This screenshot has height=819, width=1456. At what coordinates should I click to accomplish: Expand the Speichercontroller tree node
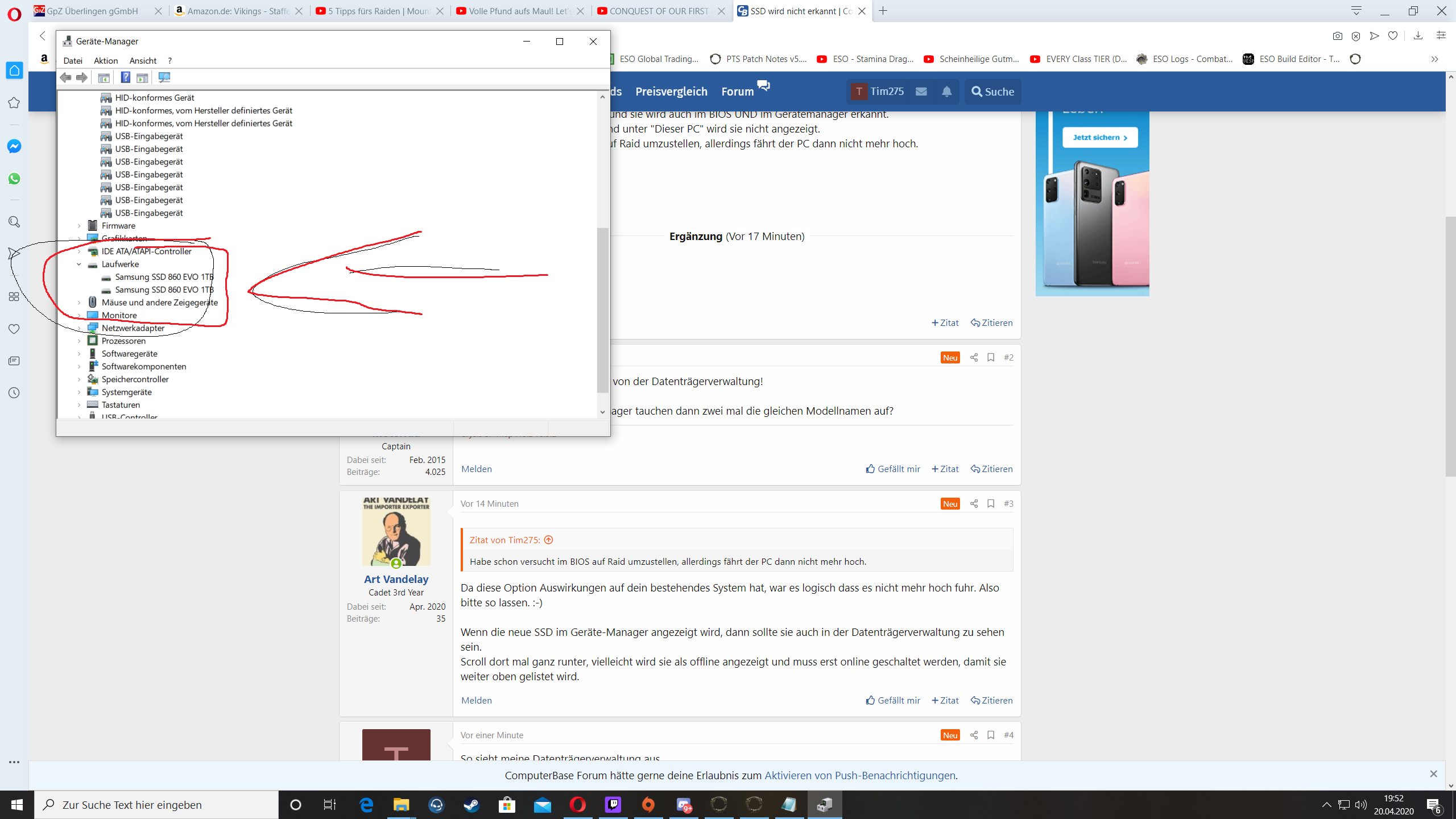coord(79,379)
